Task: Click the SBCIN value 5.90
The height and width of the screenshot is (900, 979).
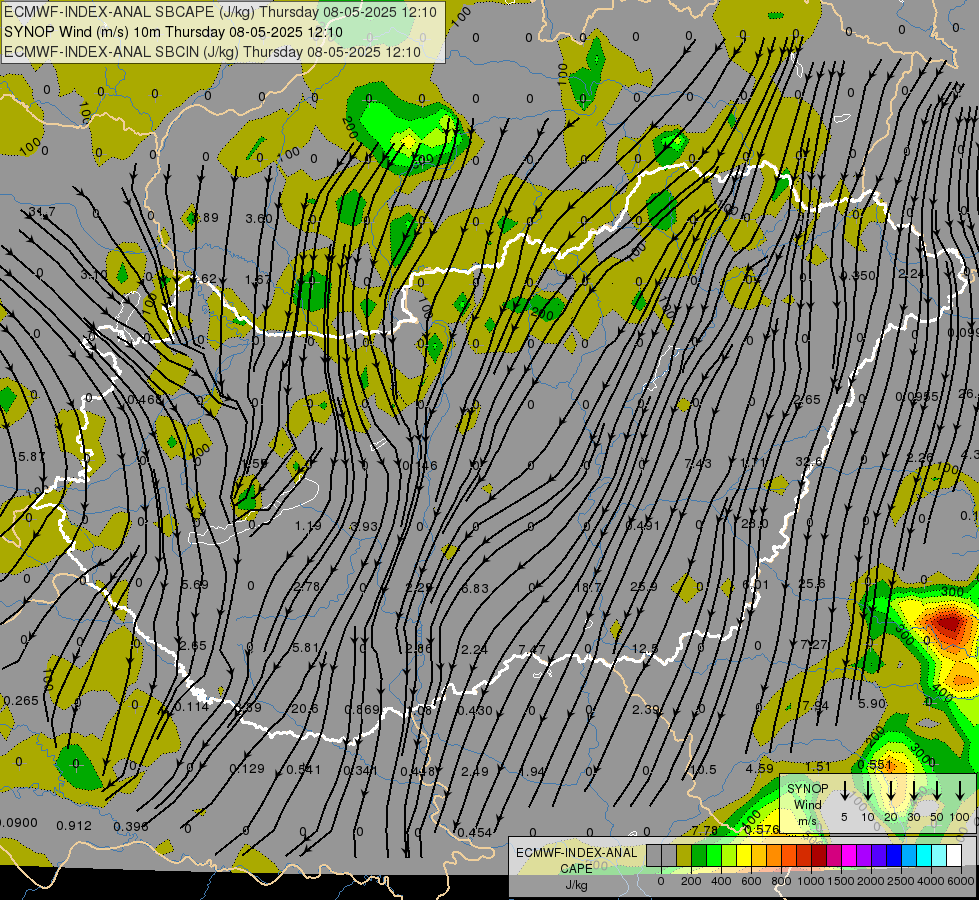Action: tap(872, 704)
